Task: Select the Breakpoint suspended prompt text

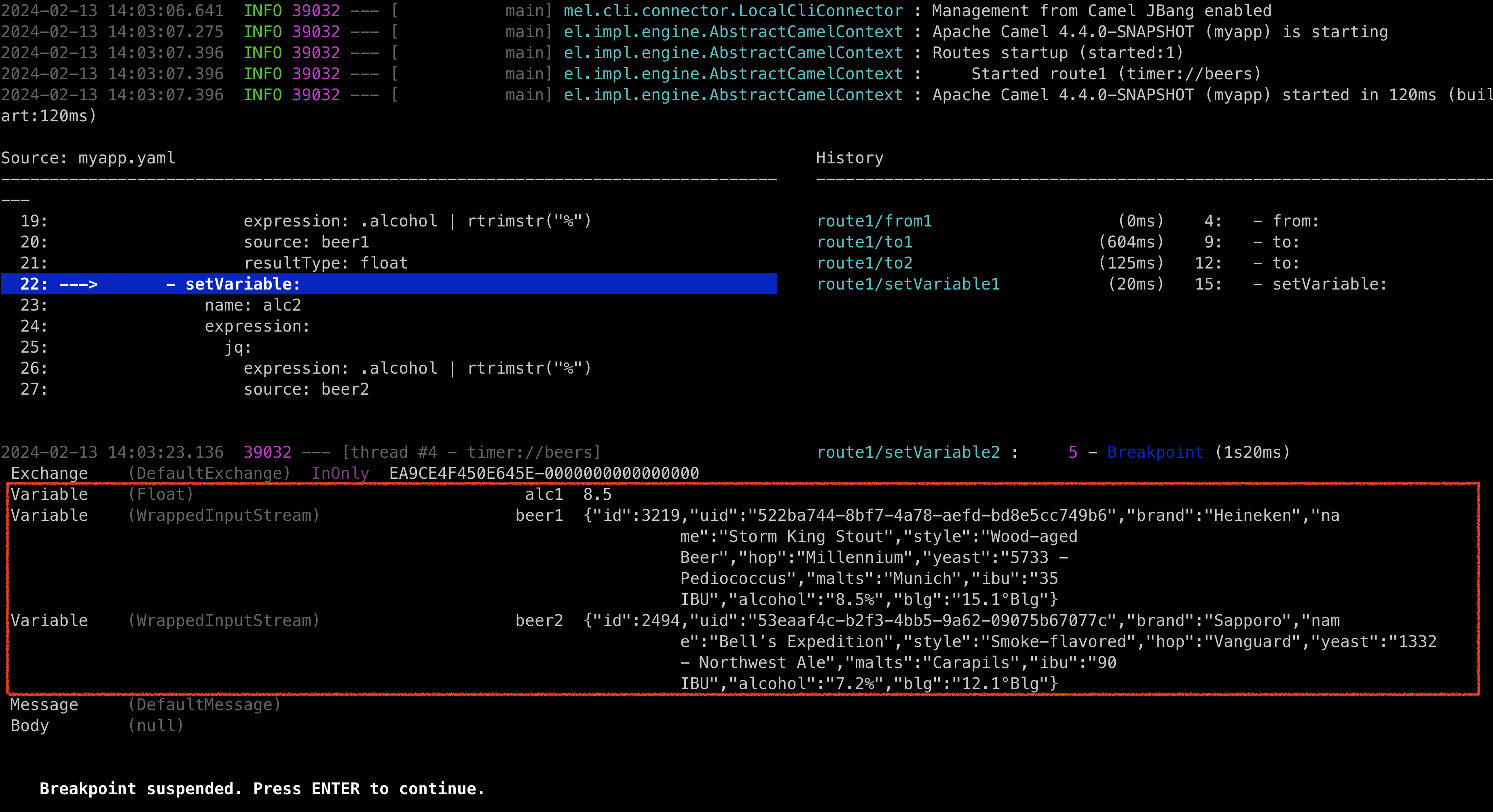Action: (262, 789)
